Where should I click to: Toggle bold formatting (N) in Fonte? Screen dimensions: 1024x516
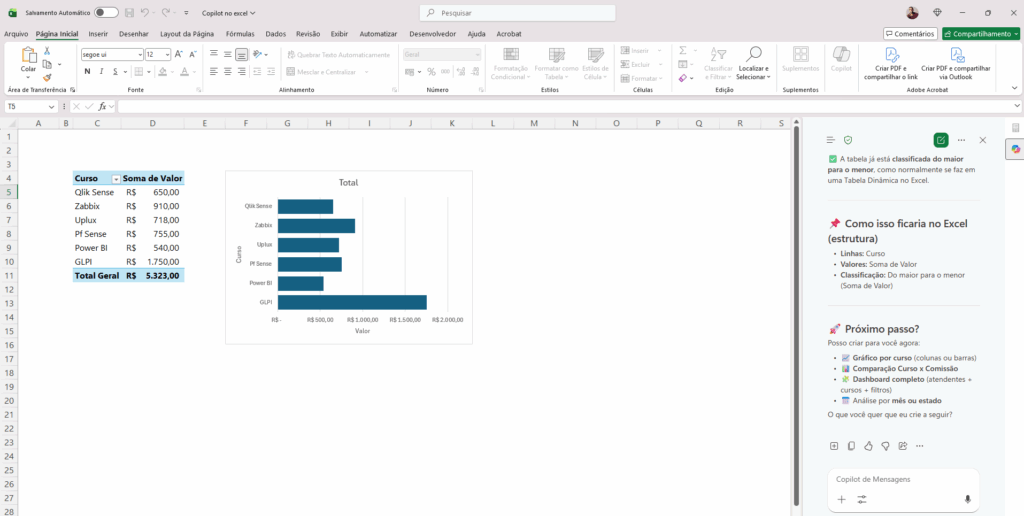tap(87, 72)
